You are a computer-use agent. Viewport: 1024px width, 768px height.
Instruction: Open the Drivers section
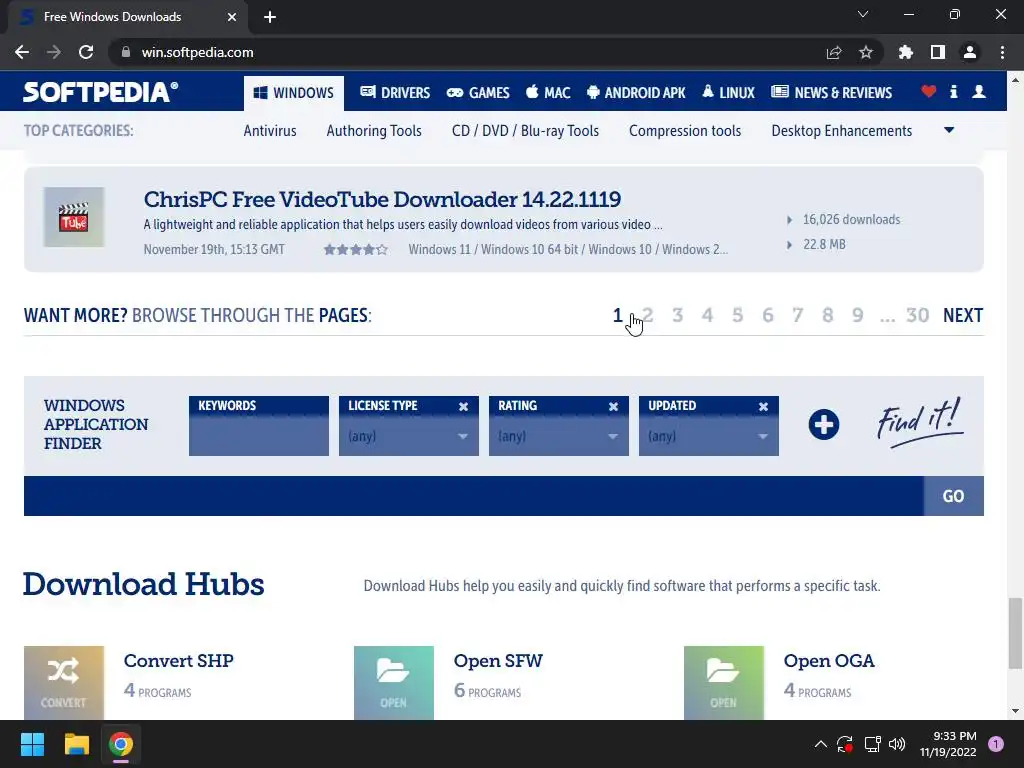[x=395, y=93]
